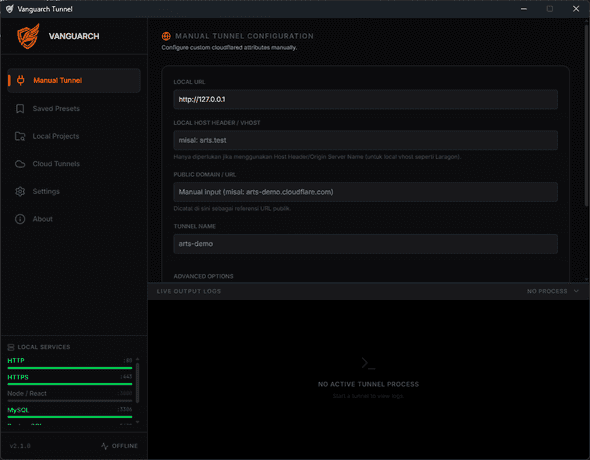Click the OFFLINE status text
Screen dimensions: 590x460
coord(125,446)
